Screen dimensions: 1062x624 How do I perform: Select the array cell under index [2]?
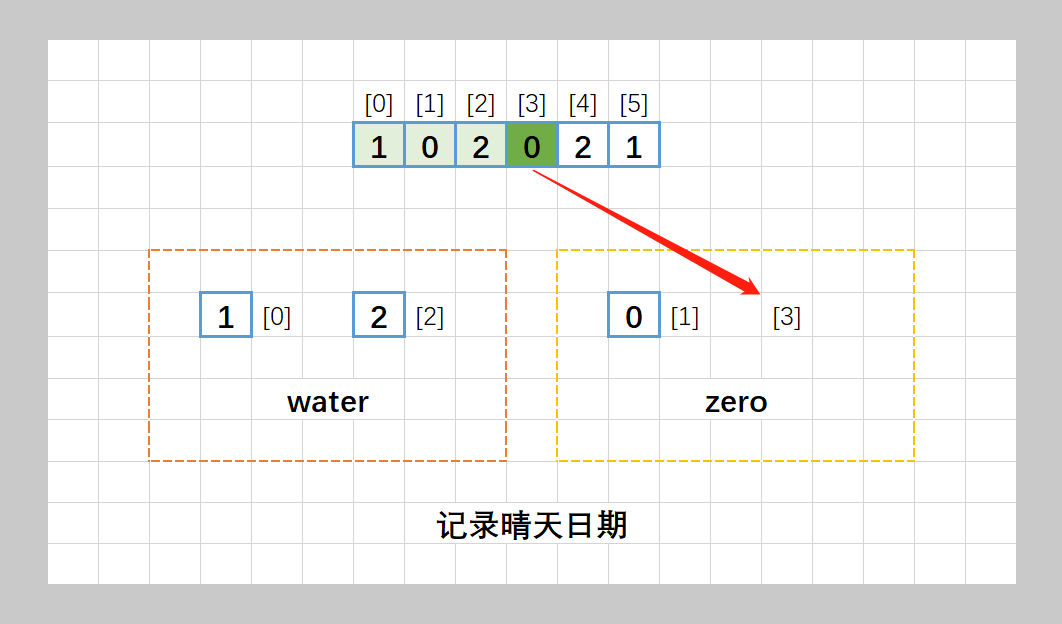click(x=480, y=146)
